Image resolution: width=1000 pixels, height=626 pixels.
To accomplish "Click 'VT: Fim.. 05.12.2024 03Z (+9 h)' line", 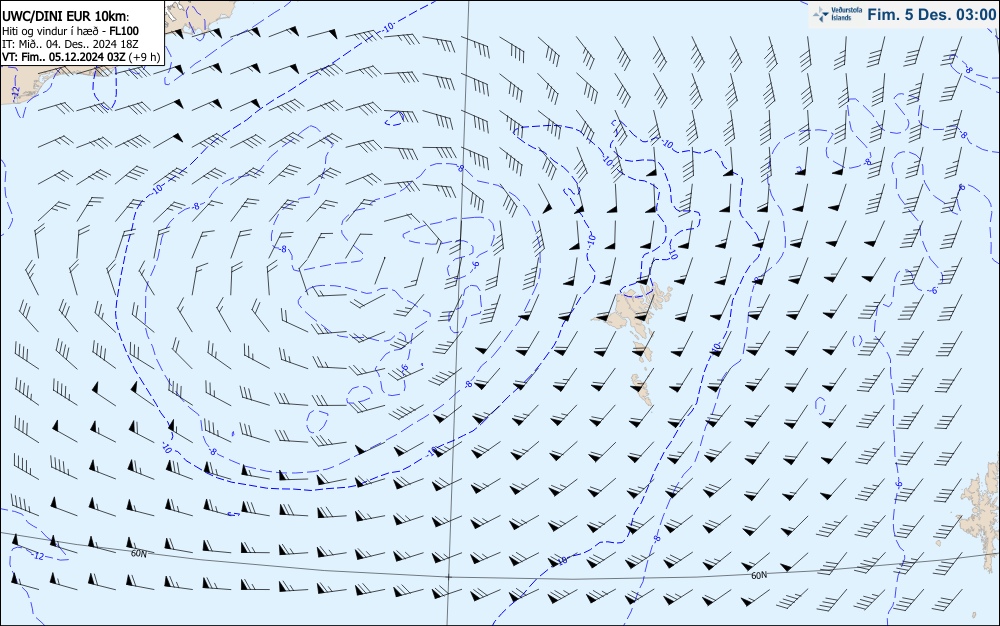I will 81,57.
